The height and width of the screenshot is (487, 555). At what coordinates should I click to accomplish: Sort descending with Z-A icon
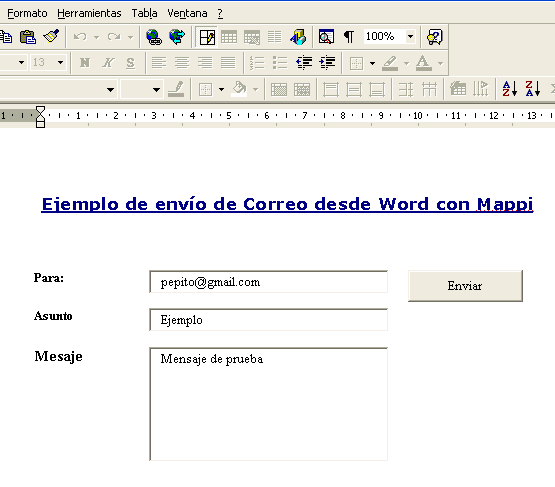point(533,88)
